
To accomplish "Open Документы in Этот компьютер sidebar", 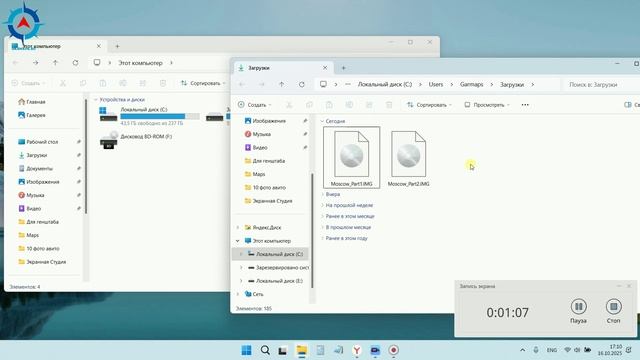I will tap(40, 169).
